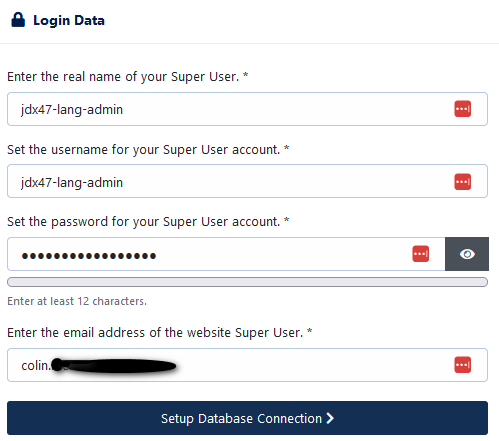The height and width of the screenshot is (441, 499).
Task: Open password manager icon in username field
Action: coord(462,182)
